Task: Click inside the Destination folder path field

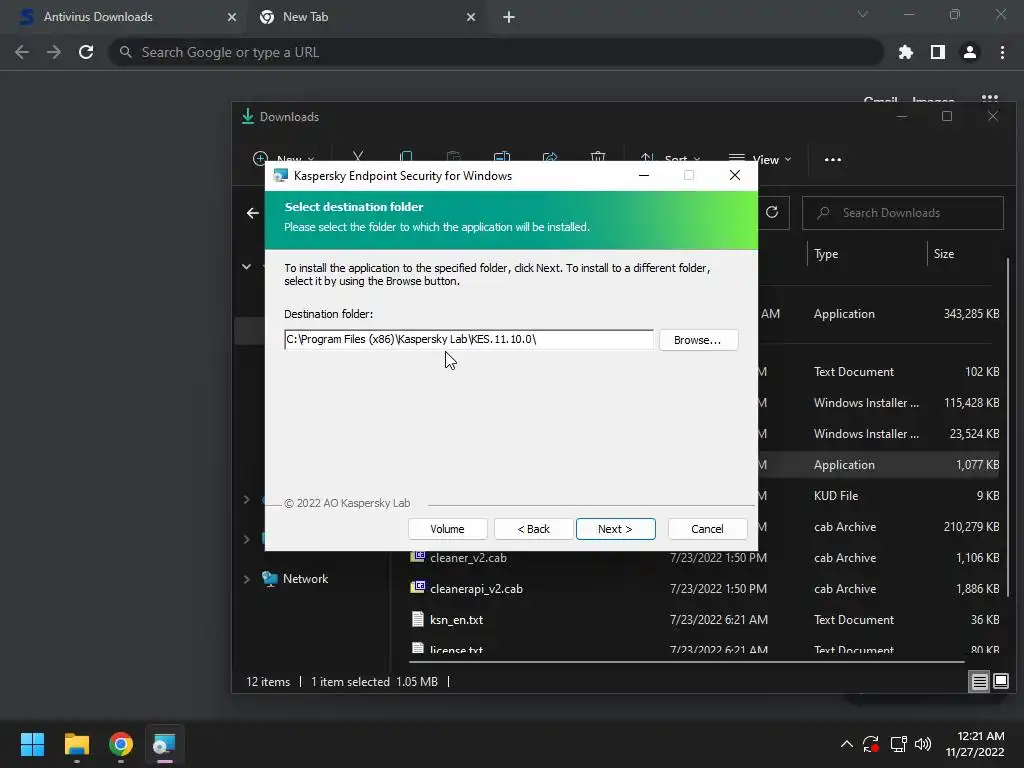Action: tap(469, 340)
